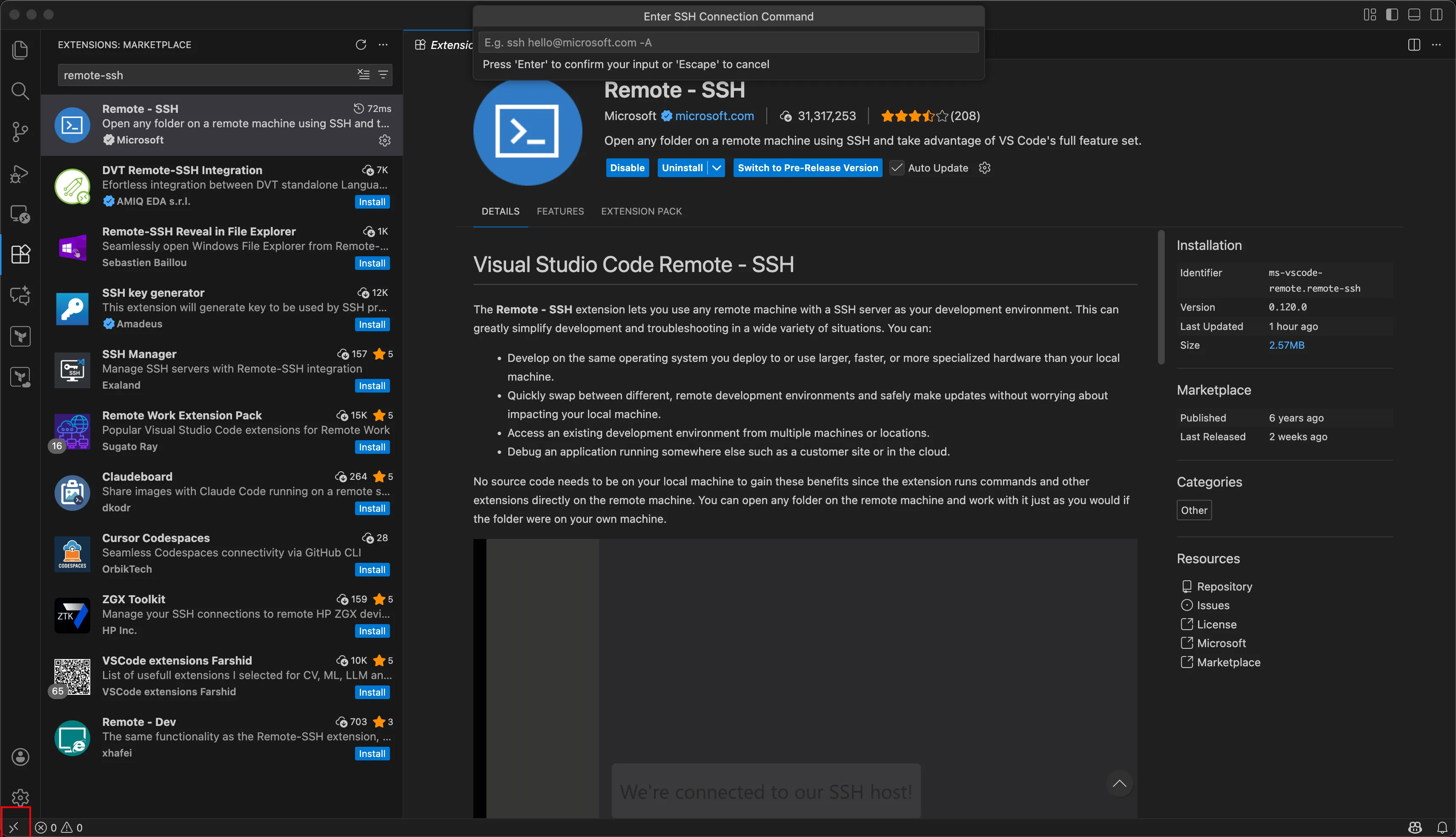Install Remote-SSH Reveal in File Explorer
Screen dimensions: 1456x837
372,263
